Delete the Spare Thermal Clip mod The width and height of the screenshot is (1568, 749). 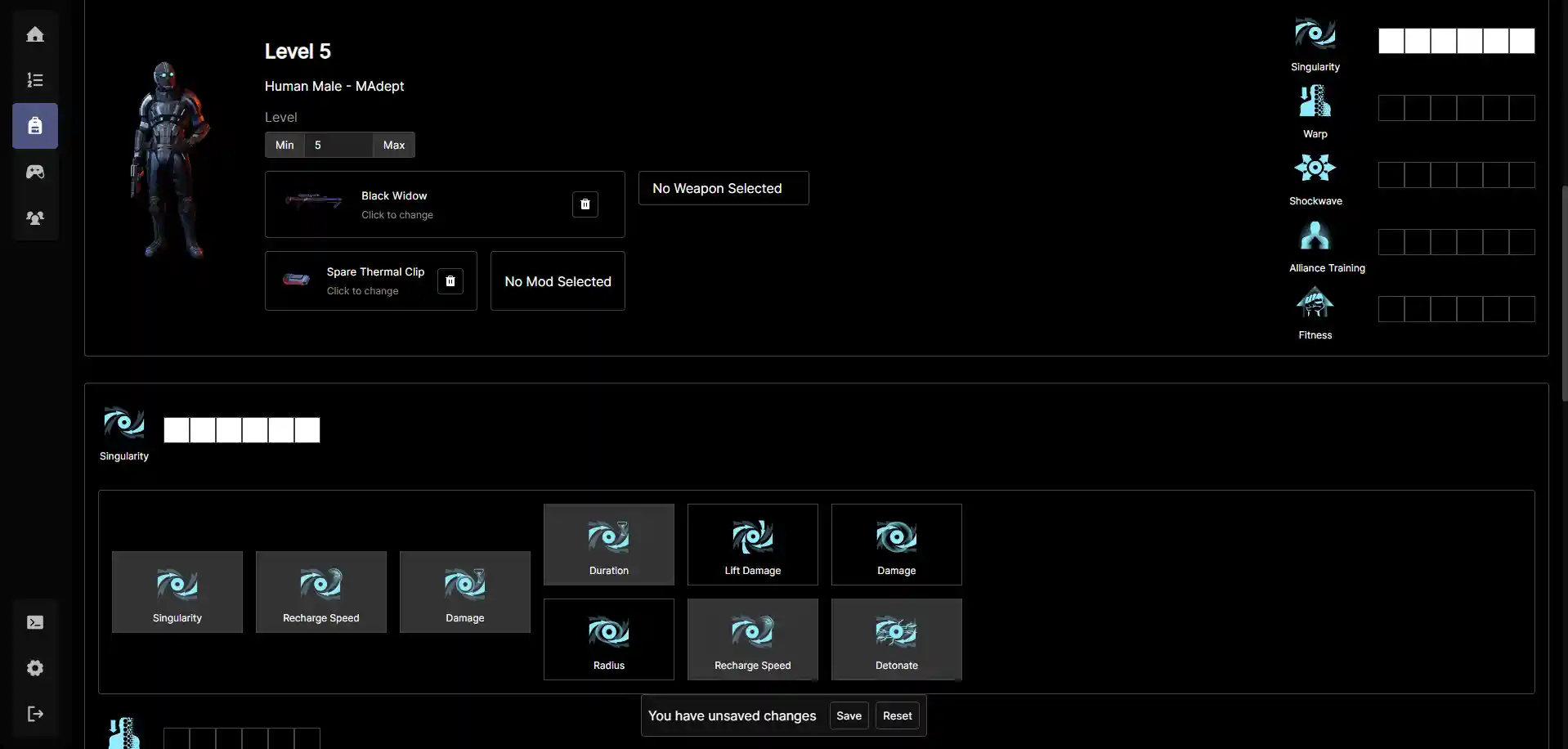[450, 281]
